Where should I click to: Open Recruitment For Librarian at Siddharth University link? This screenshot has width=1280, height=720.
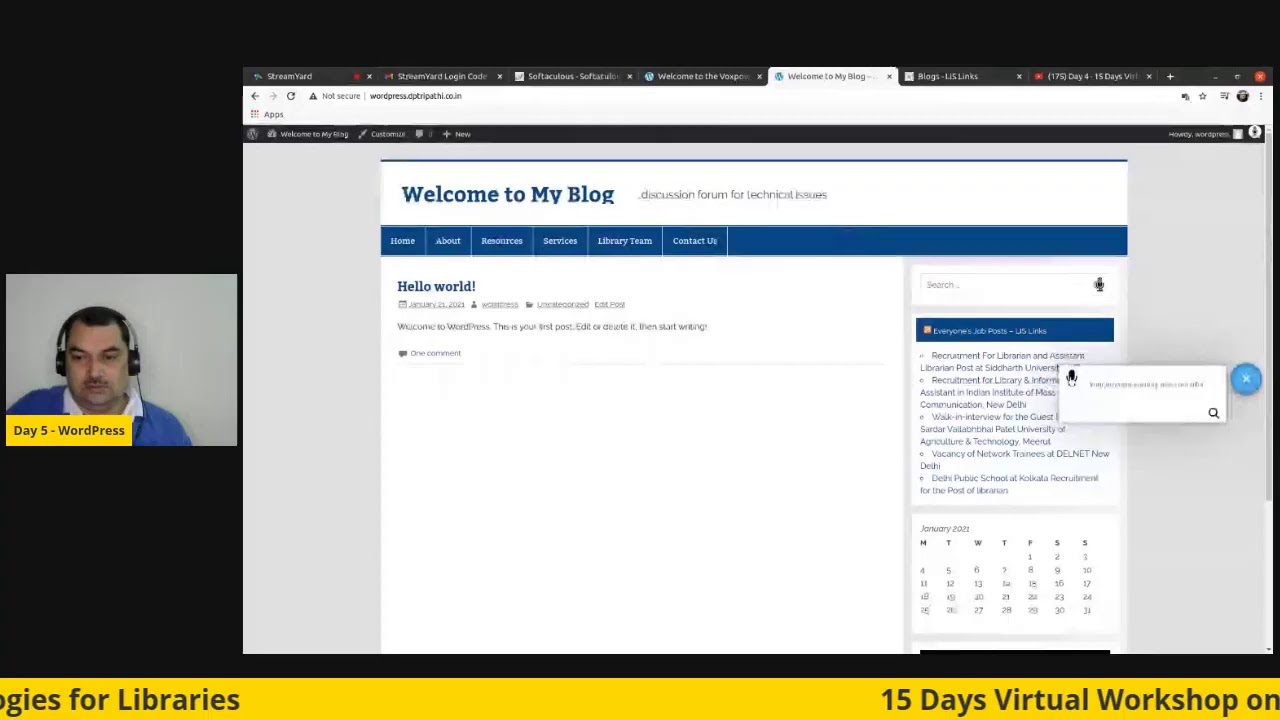1002,362
